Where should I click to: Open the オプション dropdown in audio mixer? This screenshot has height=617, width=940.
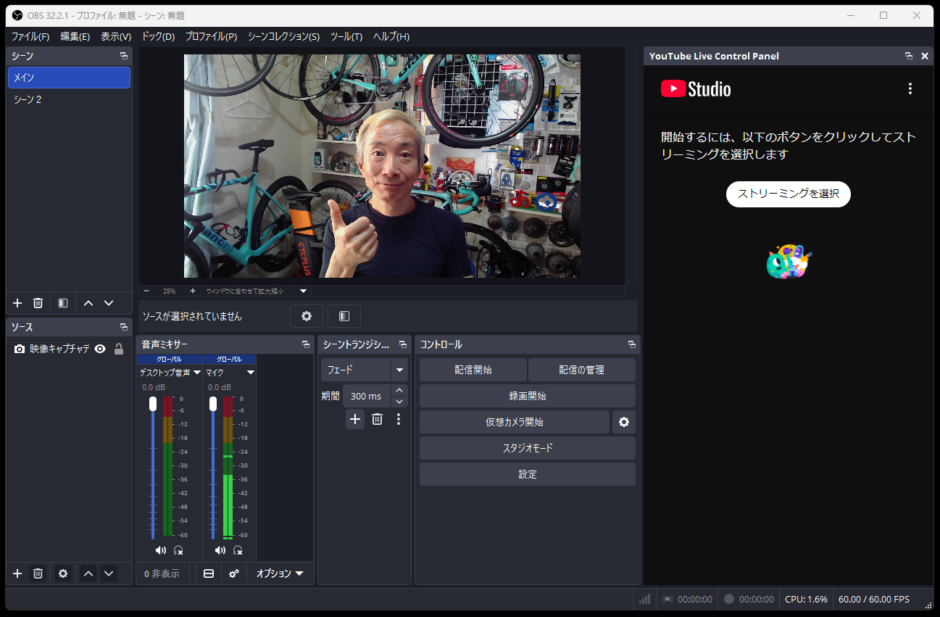279,574
